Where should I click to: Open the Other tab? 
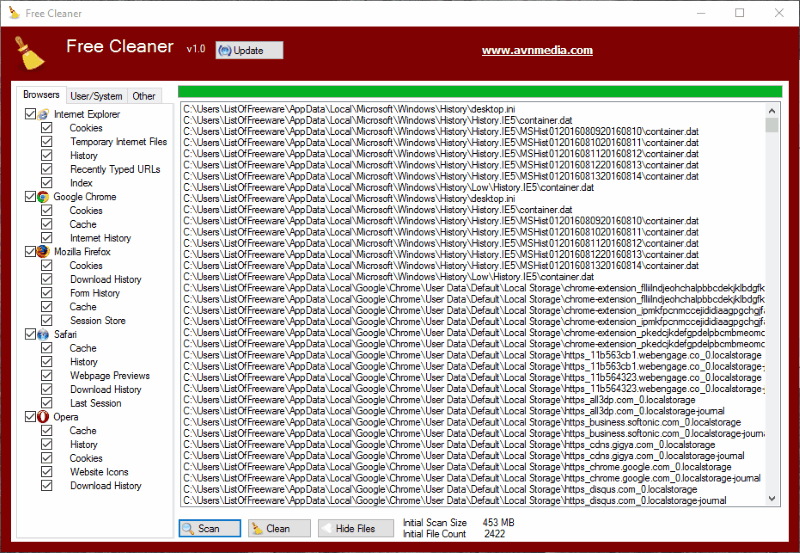point(144,96)
